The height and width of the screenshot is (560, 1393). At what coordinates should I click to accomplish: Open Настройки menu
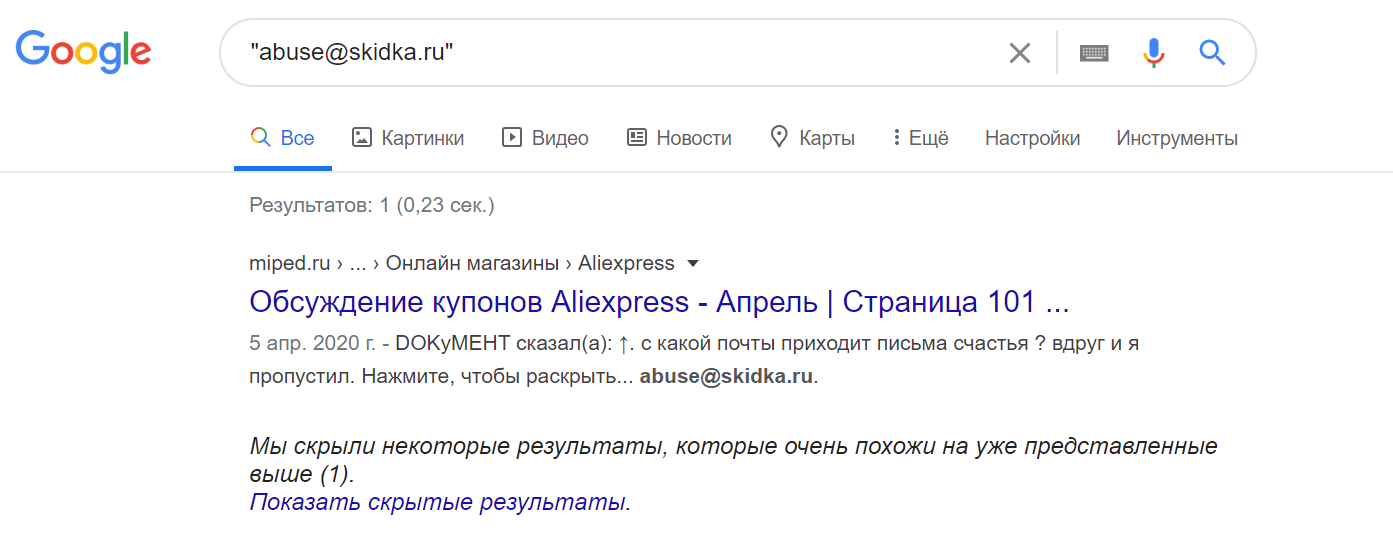1032,139
